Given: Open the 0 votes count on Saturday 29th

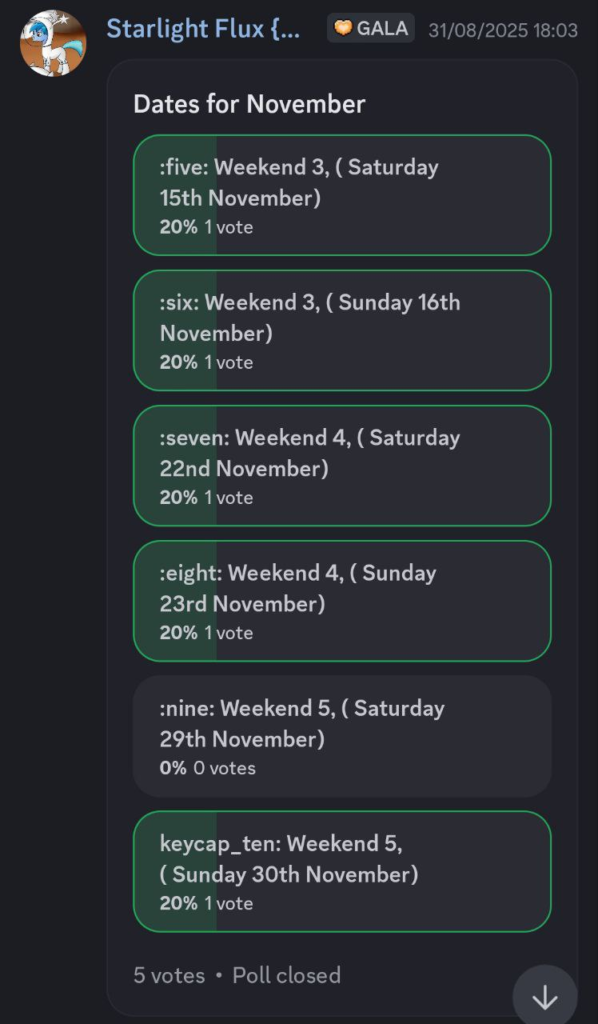Looking at the screenshot, I should click(225, 768).
